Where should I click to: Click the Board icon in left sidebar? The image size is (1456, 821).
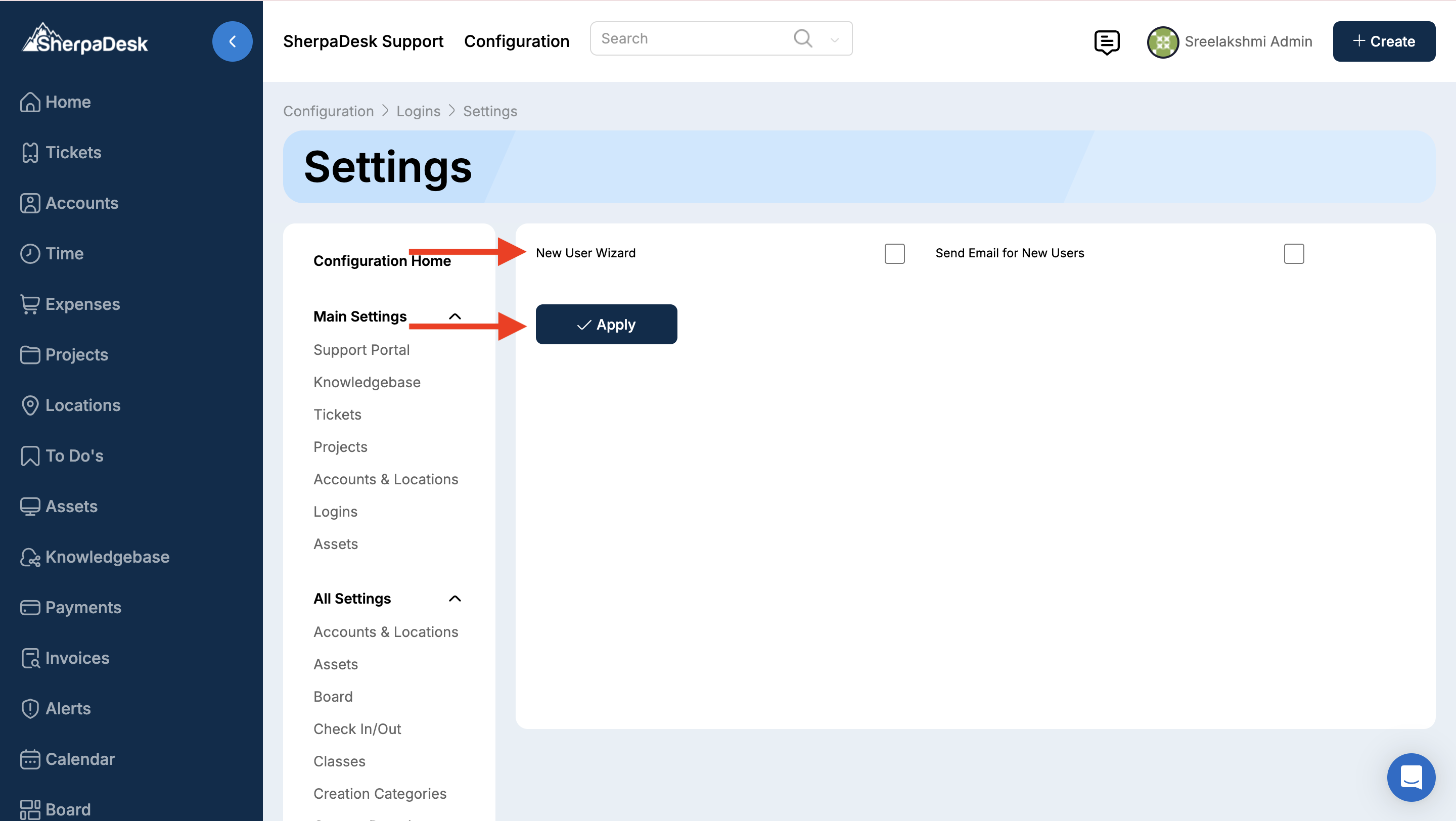[x=30, y=810]
